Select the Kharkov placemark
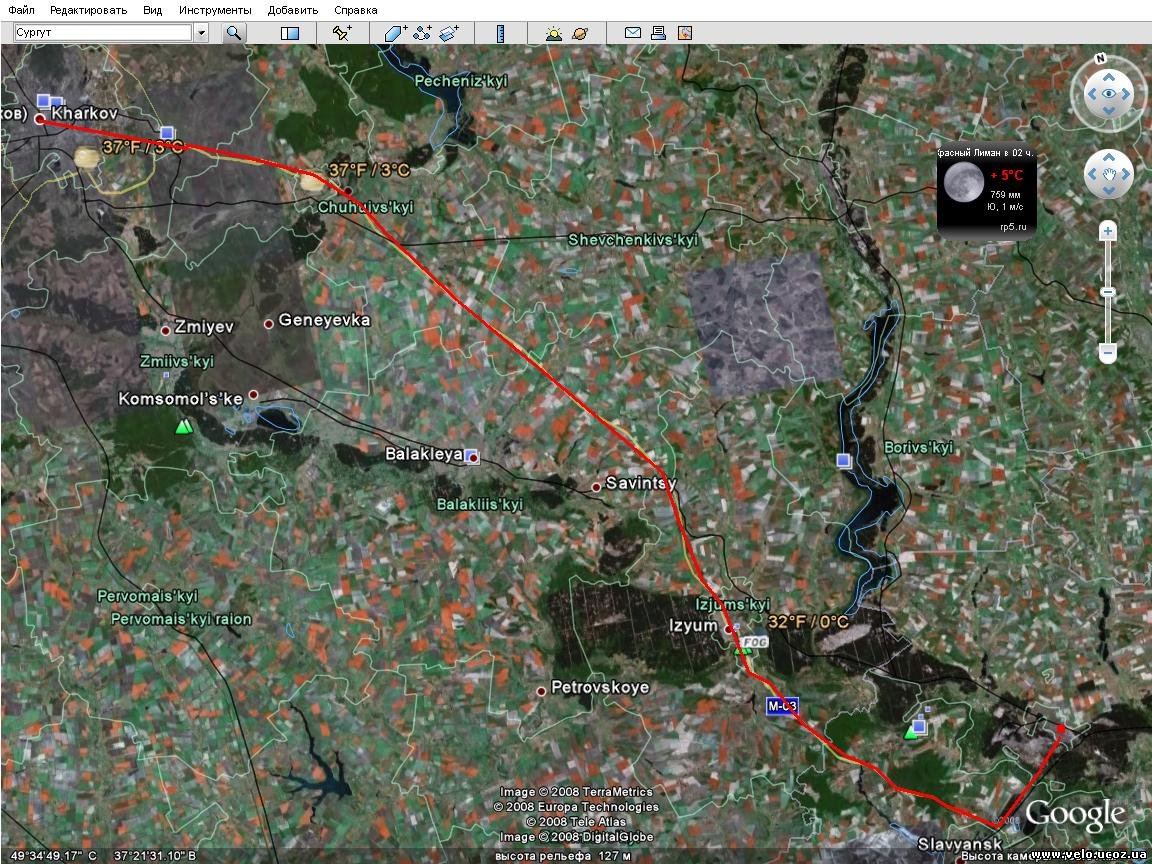 click(x=40, y=119)
